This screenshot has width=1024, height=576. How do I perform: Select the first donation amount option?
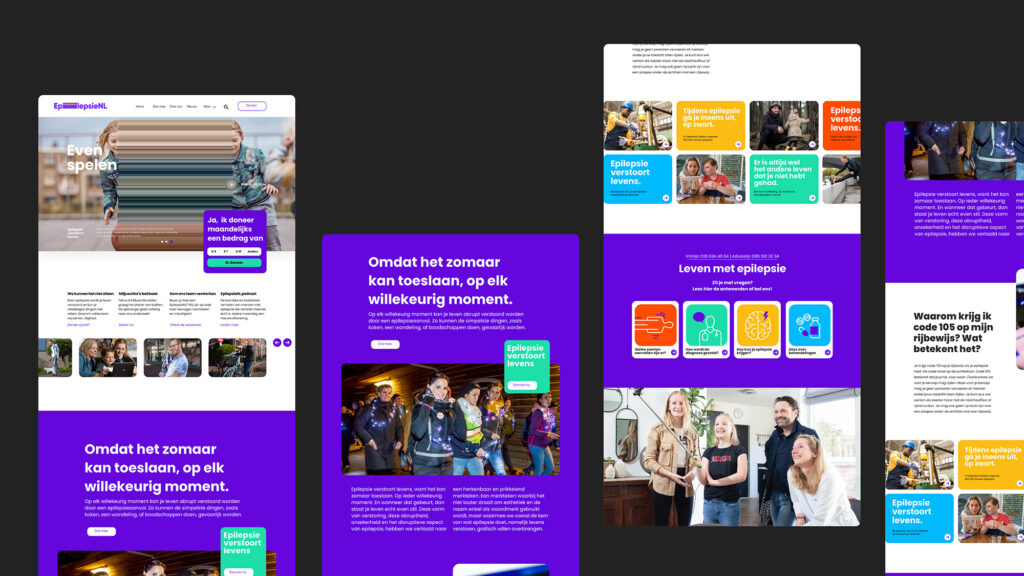pos(214,252)
